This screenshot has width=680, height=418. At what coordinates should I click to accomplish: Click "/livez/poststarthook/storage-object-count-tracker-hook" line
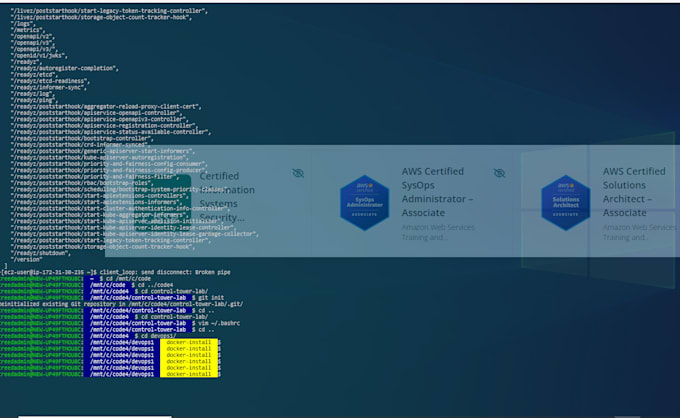[101, 17]
